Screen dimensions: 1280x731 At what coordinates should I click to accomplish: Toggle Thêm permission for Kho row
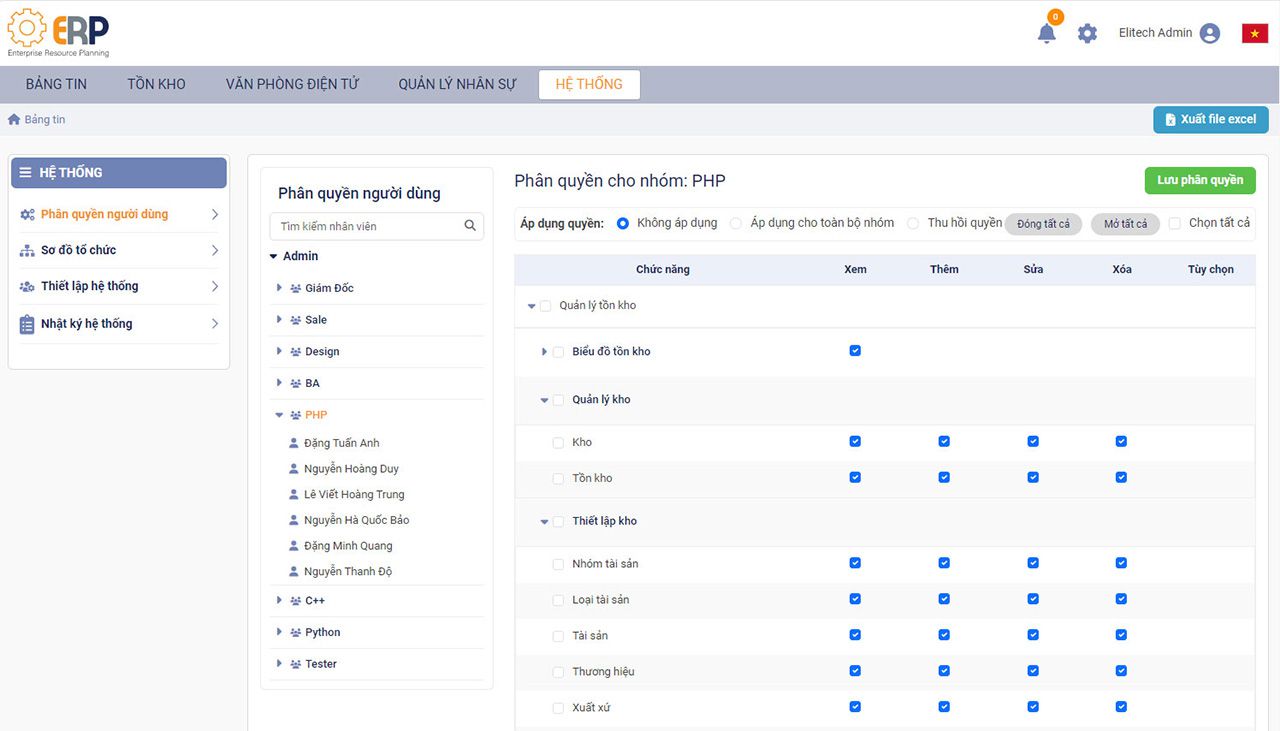pos(944,442)
